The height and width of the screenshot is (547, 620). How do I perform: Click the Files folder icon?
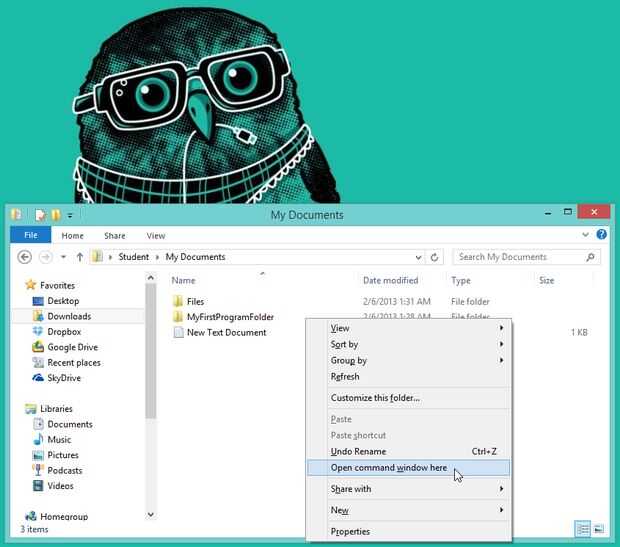tap(178, 301)
